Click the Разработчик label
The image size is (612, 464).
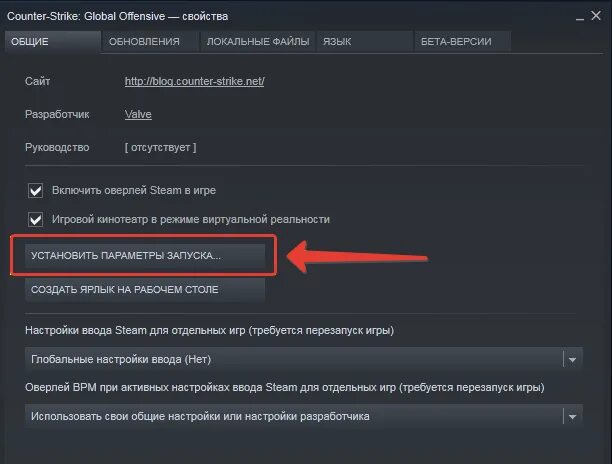click(57, 114)
